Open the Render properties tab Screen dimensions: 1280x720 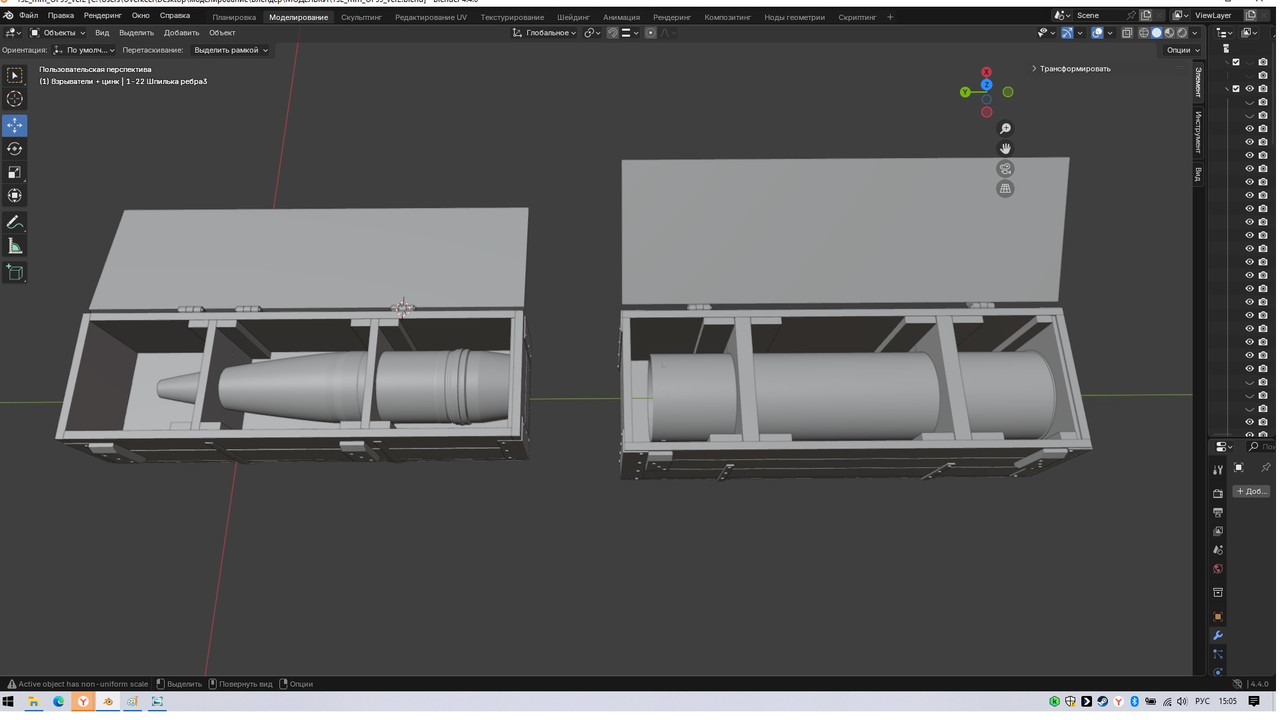point(1218,493)
